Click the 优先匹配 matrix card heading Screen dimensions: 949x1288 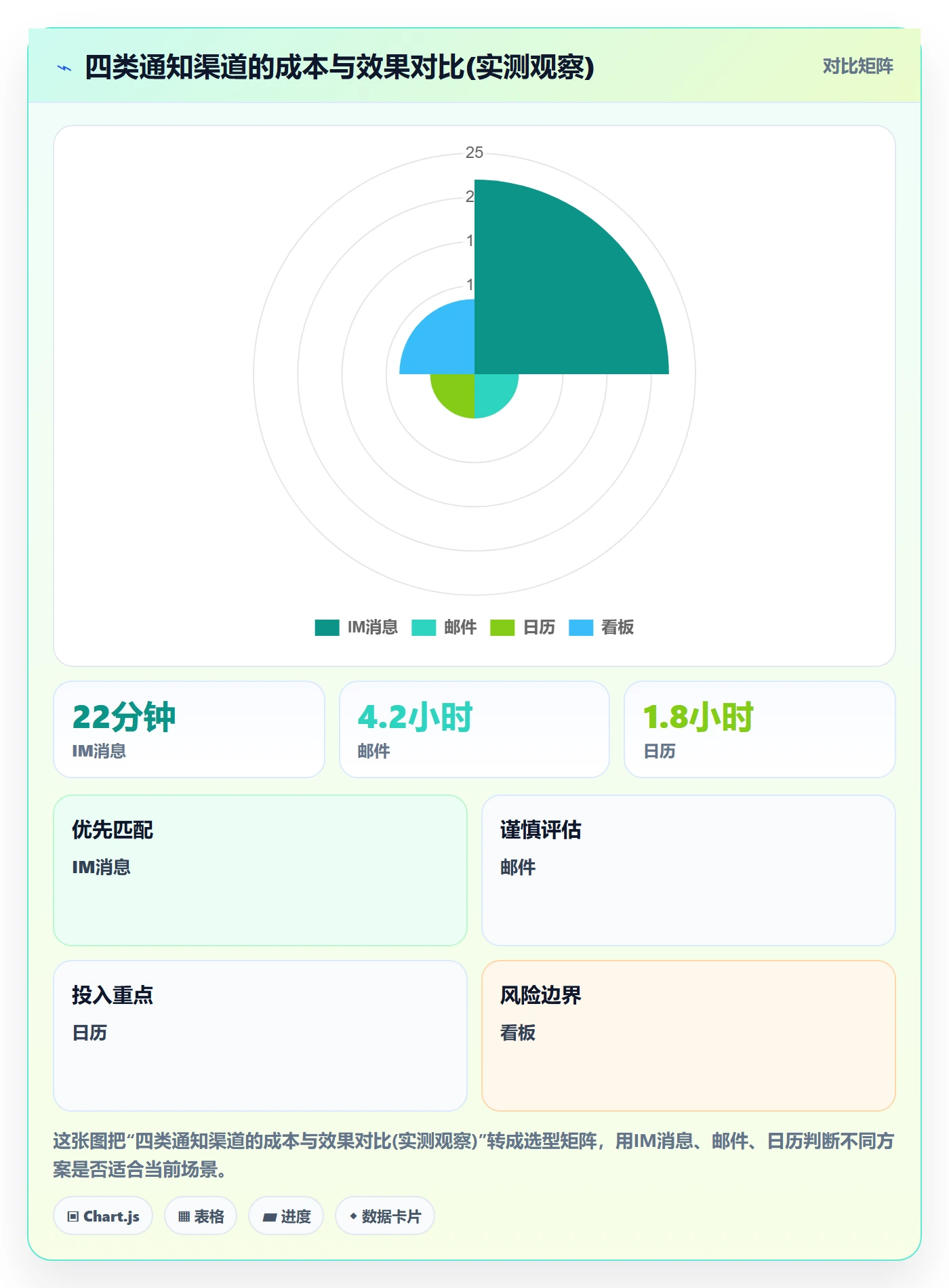pos(113,830)
